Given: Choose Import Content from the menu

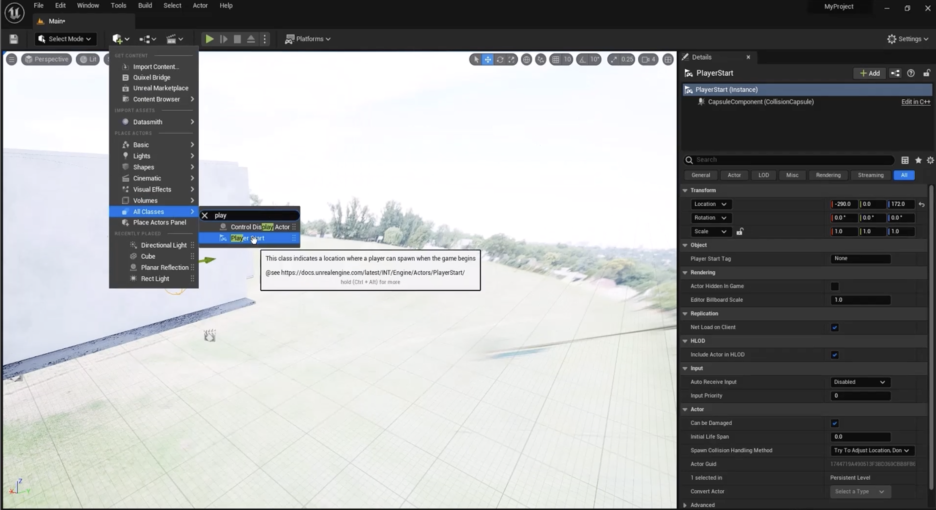Looking at the screenshot, I should pos(154,67).
